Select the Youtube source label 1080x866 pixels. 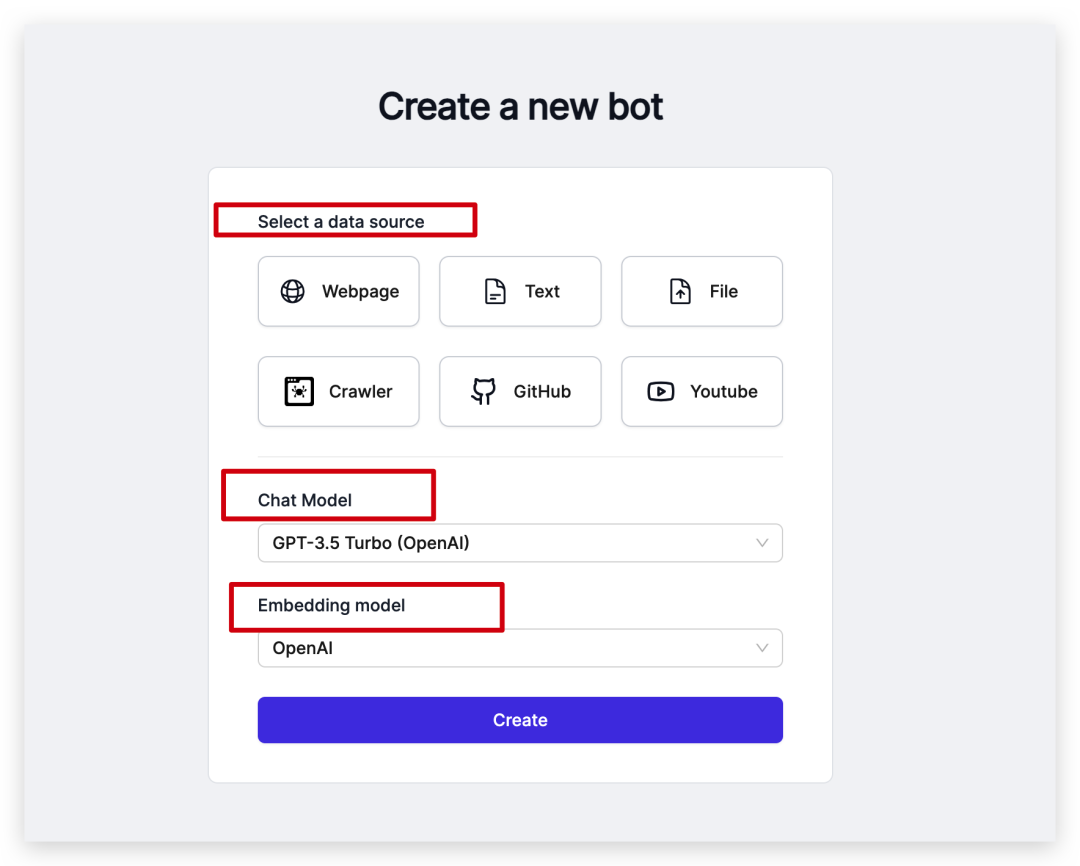724,391
